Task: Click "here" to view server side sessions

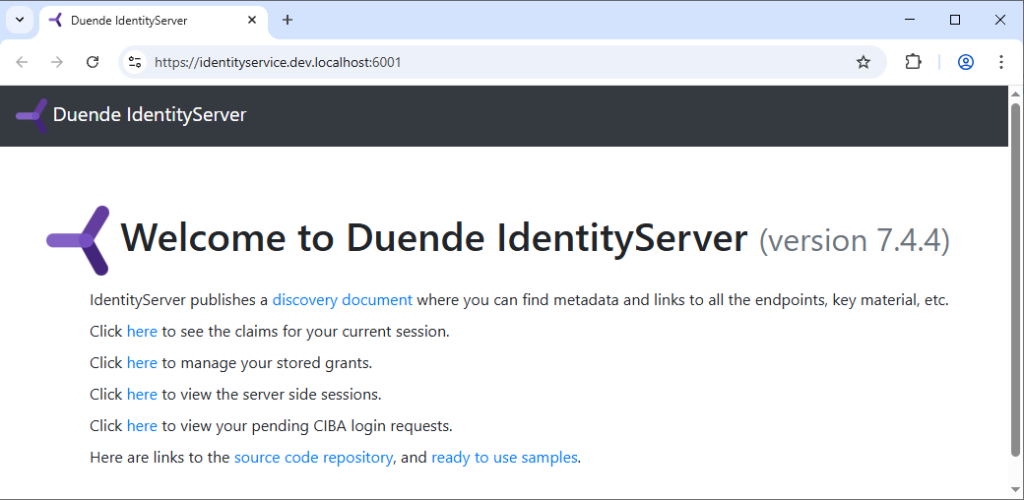Action: (x=142, y=394)
